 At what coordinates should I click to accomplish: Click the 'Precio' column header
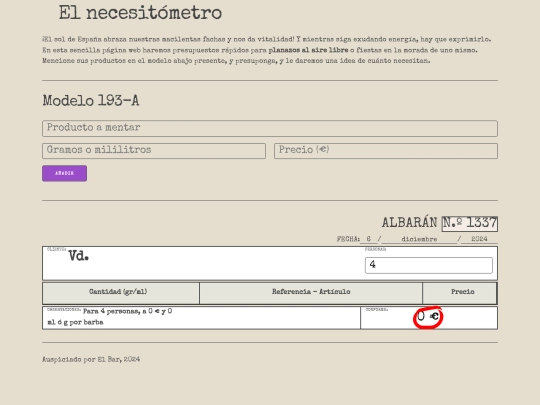pyautogui.click(x=460, y=293)
